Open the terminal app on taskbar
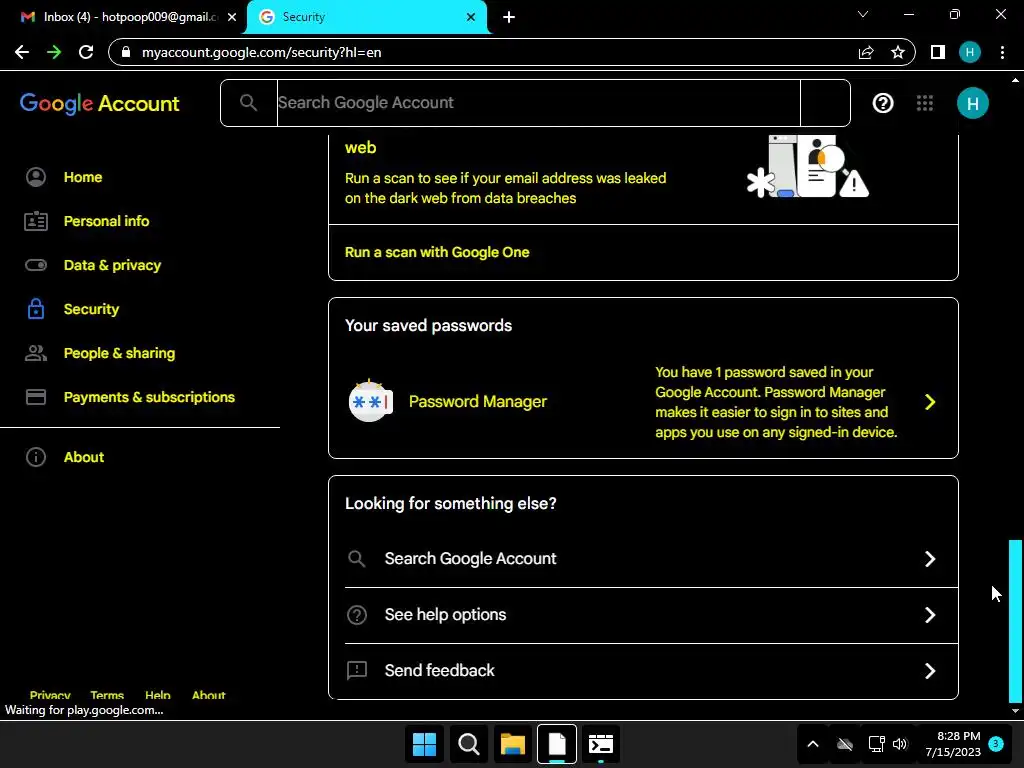This screenshot has height=768, width=1024. [601, 744]
